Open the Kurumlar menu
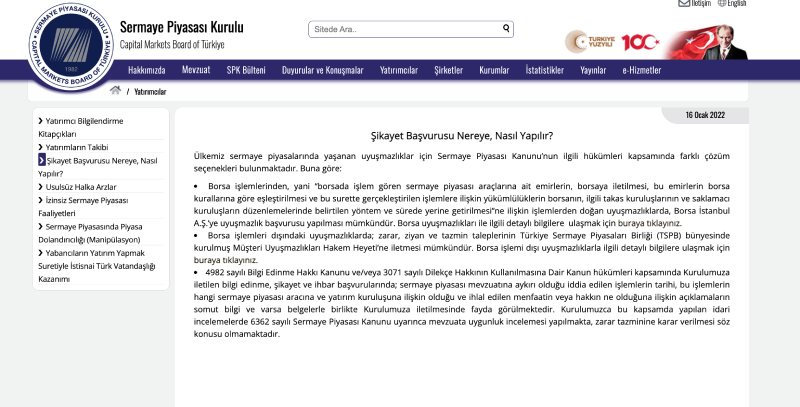This screenshot has height=407, width=800. 494,70
